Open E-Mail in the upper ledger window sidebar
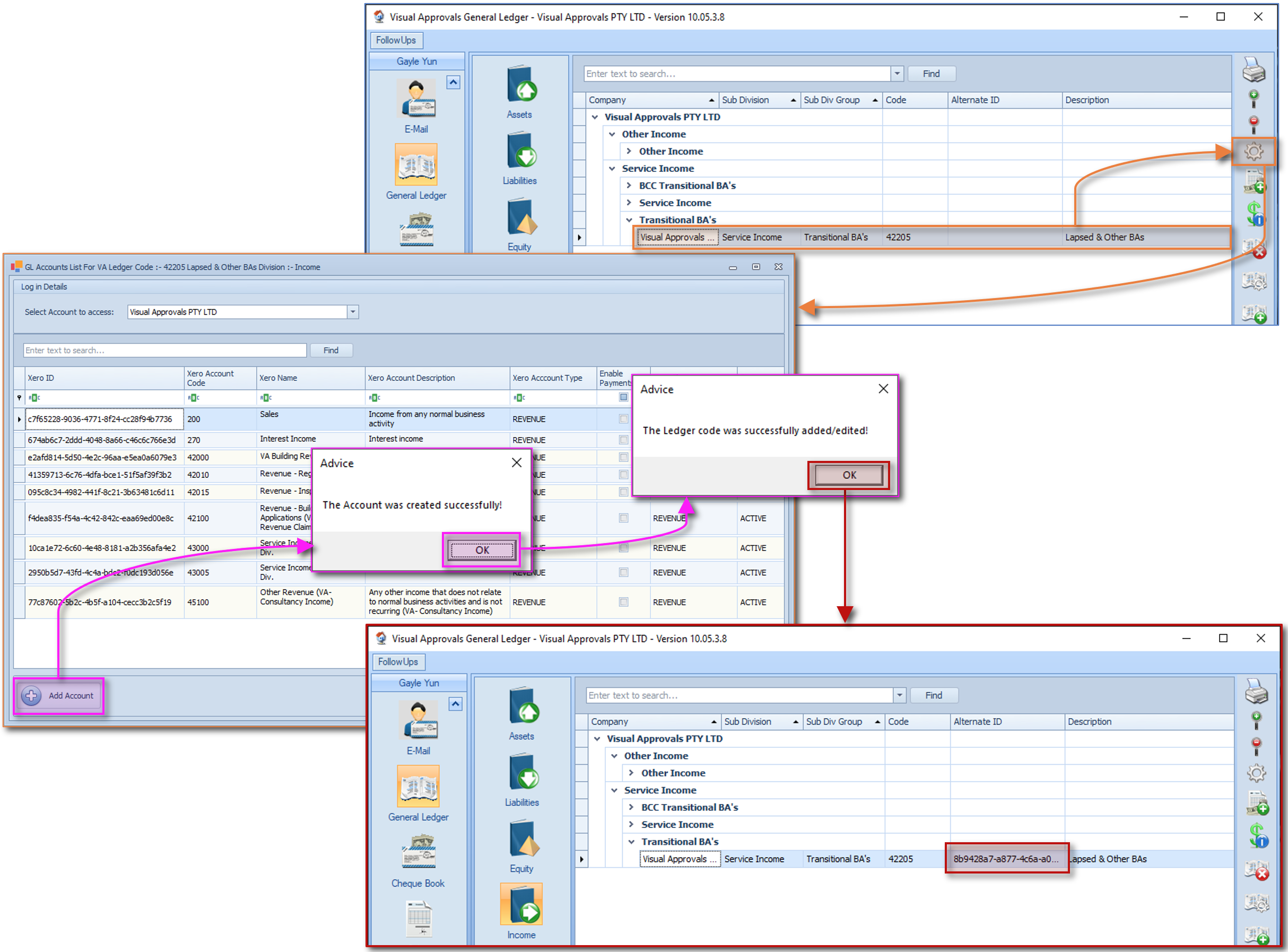1288x952 pixels. [x=416, y=107]
